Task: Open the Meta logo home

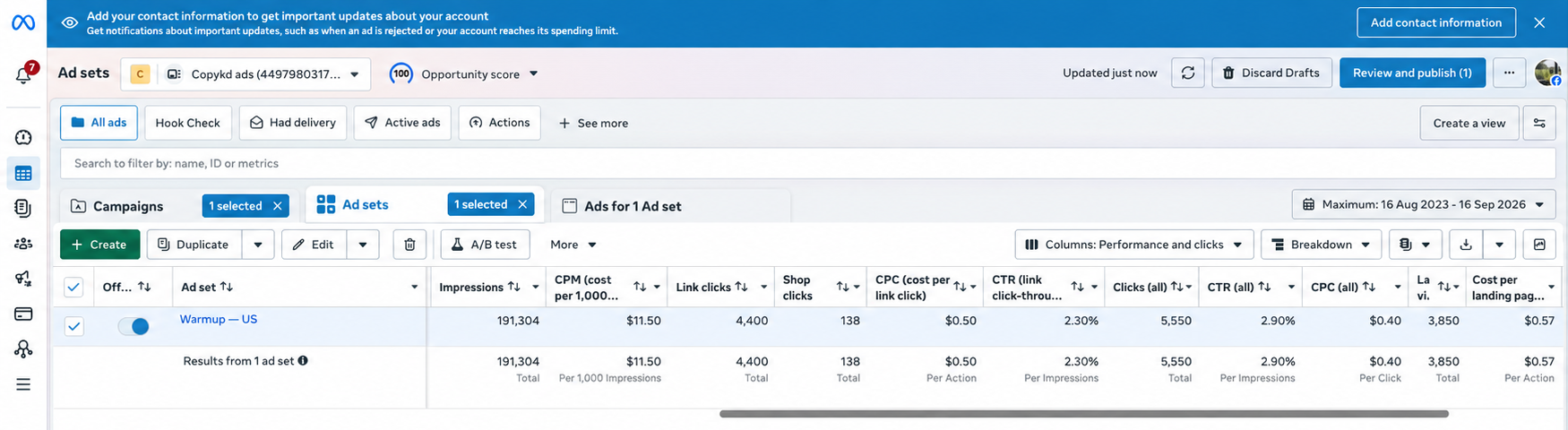Action: point(23,22)
